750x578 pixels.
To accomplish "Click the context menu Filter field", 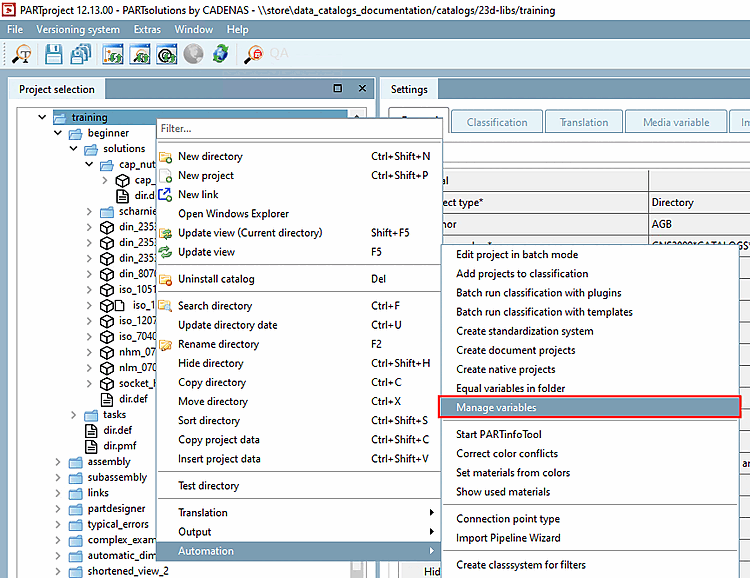I will click(299, 128).
